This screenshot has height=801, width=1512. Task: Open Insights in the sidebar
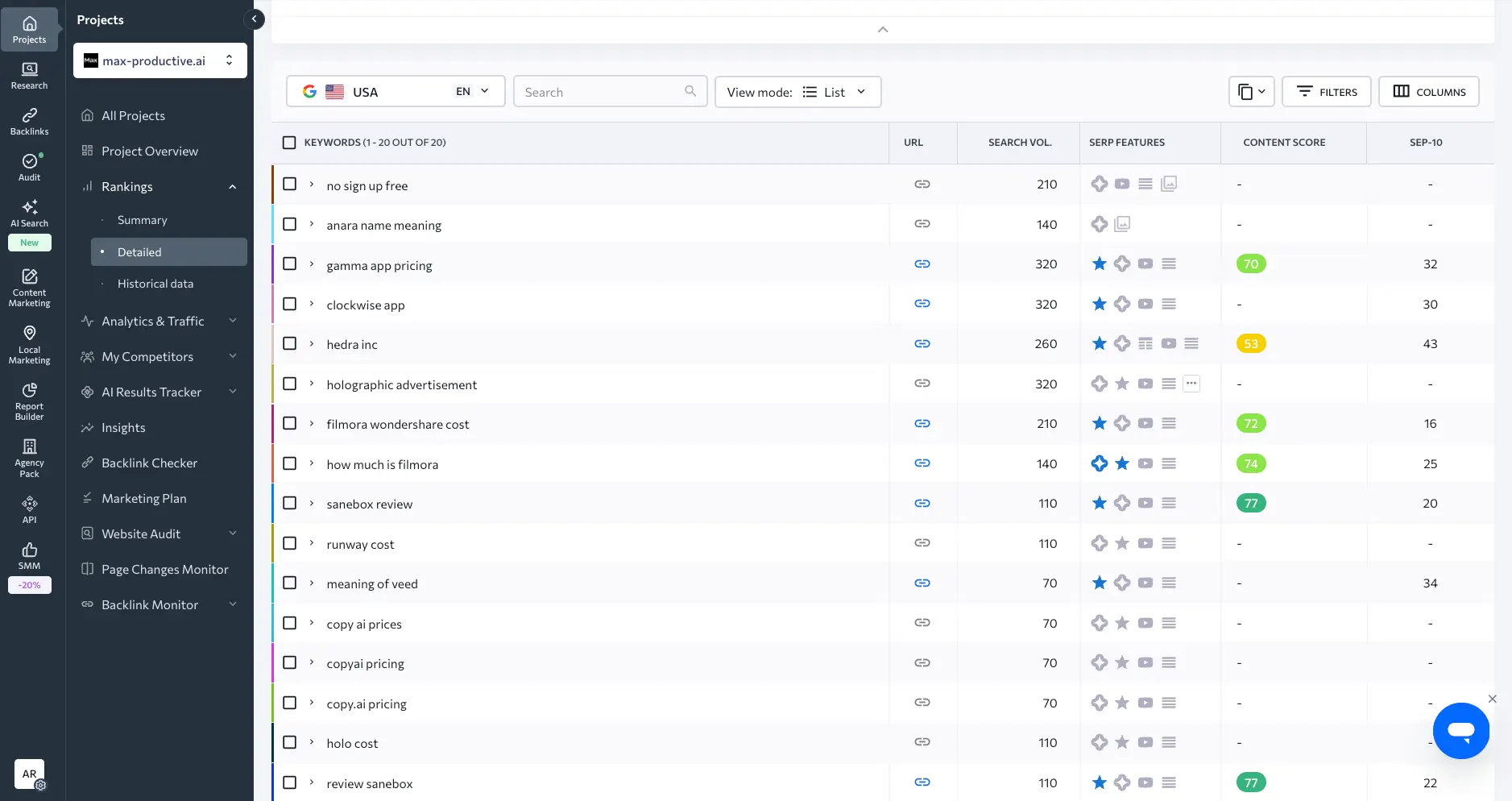click(x=123, y=427)
